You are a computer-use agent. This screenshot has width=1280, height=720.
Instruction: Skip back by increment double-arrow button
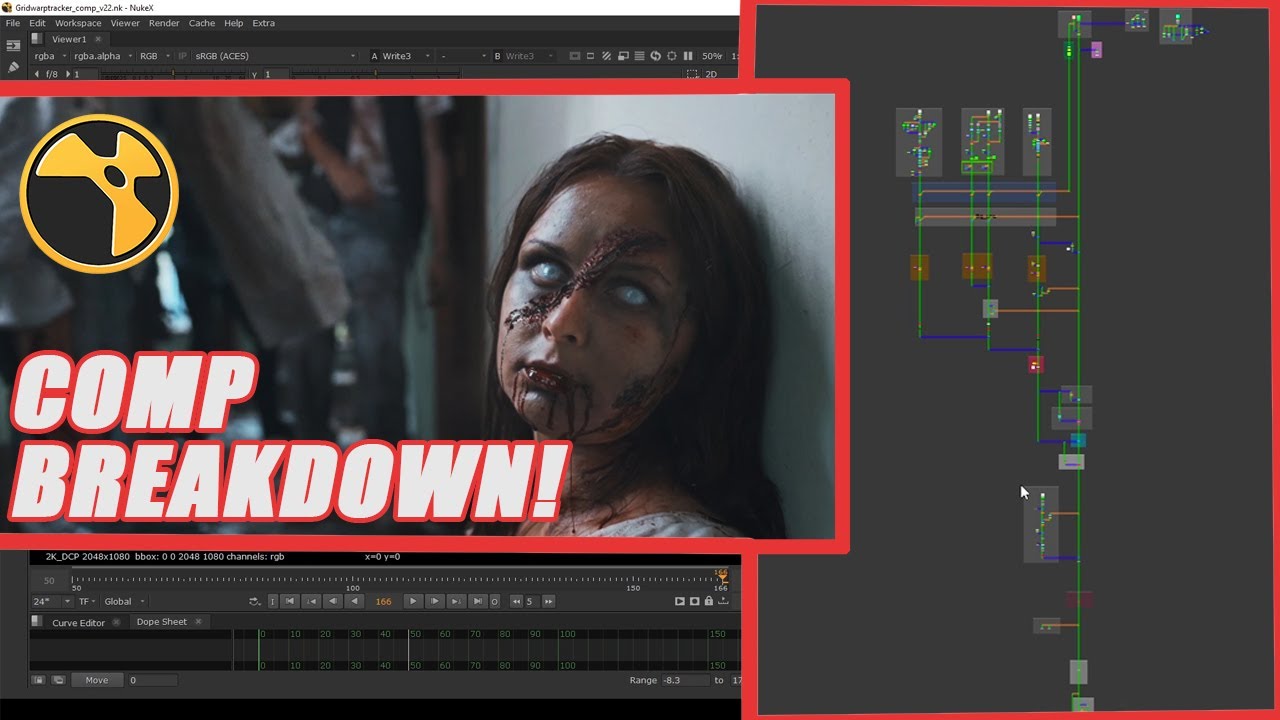(516, 601)
